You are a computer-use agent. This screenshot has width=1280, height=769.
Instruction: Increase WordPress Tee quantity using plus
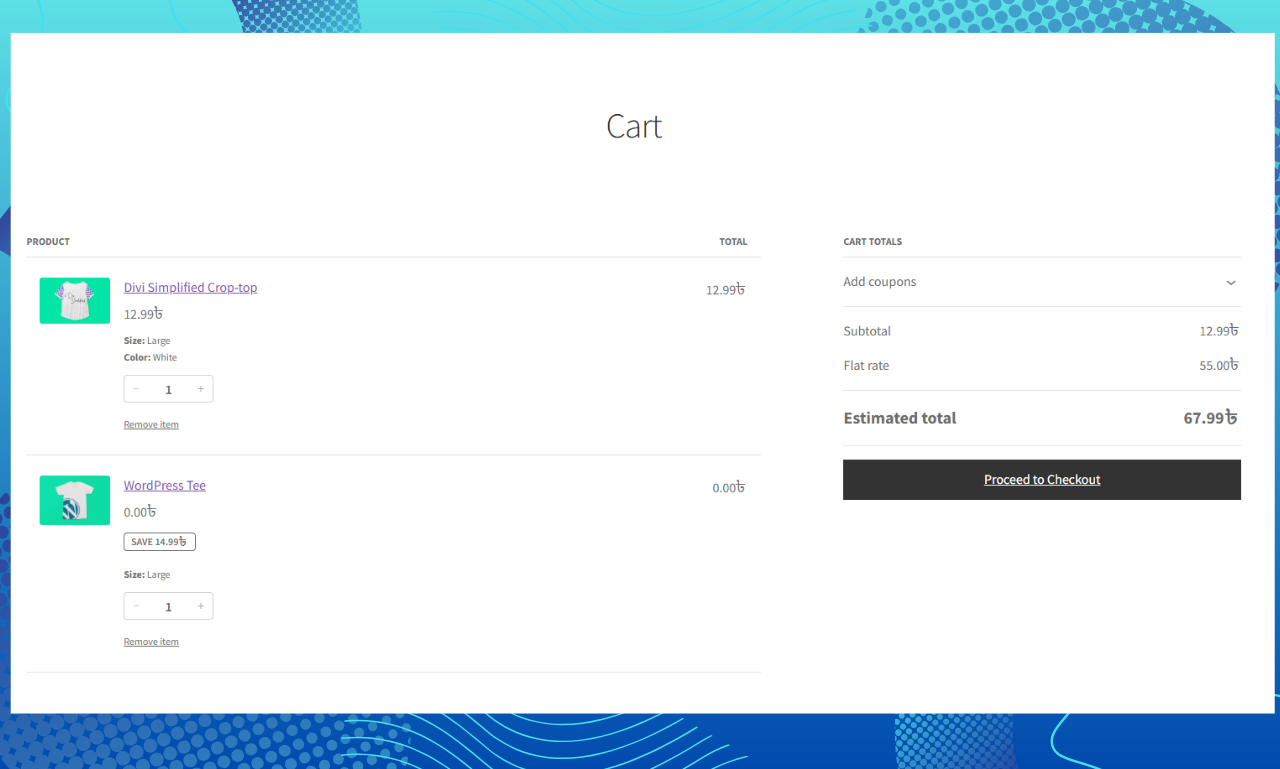click(200, 606)
